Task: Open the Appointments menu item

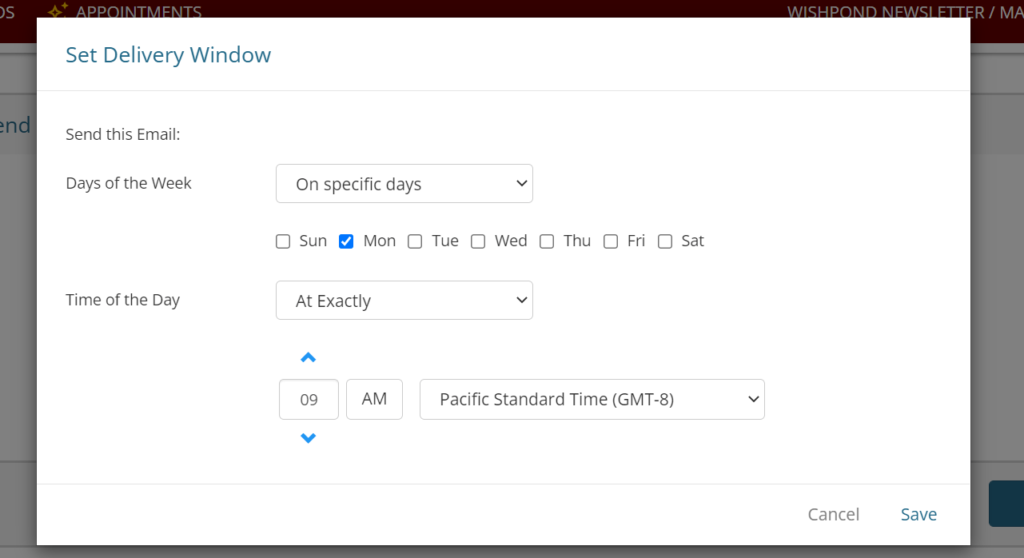Action: (138, 12)
